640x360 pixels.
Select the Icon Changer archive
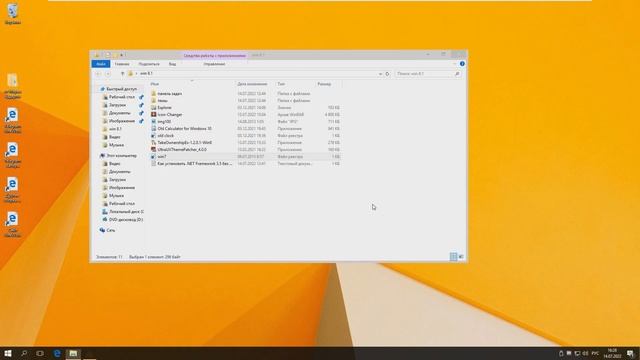(170, 115)
